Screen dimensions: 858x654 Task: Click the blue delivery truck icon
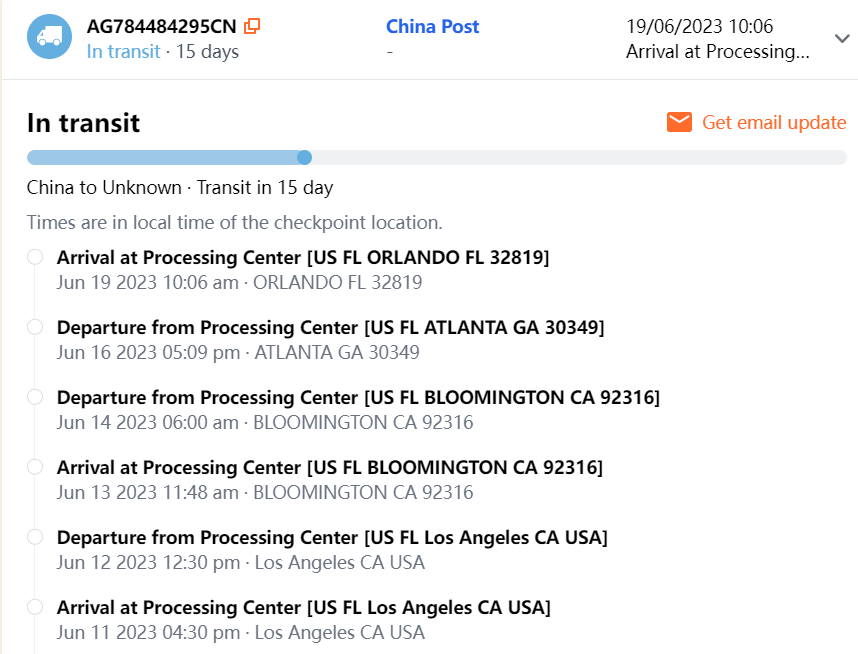click(x=49, y=37)
